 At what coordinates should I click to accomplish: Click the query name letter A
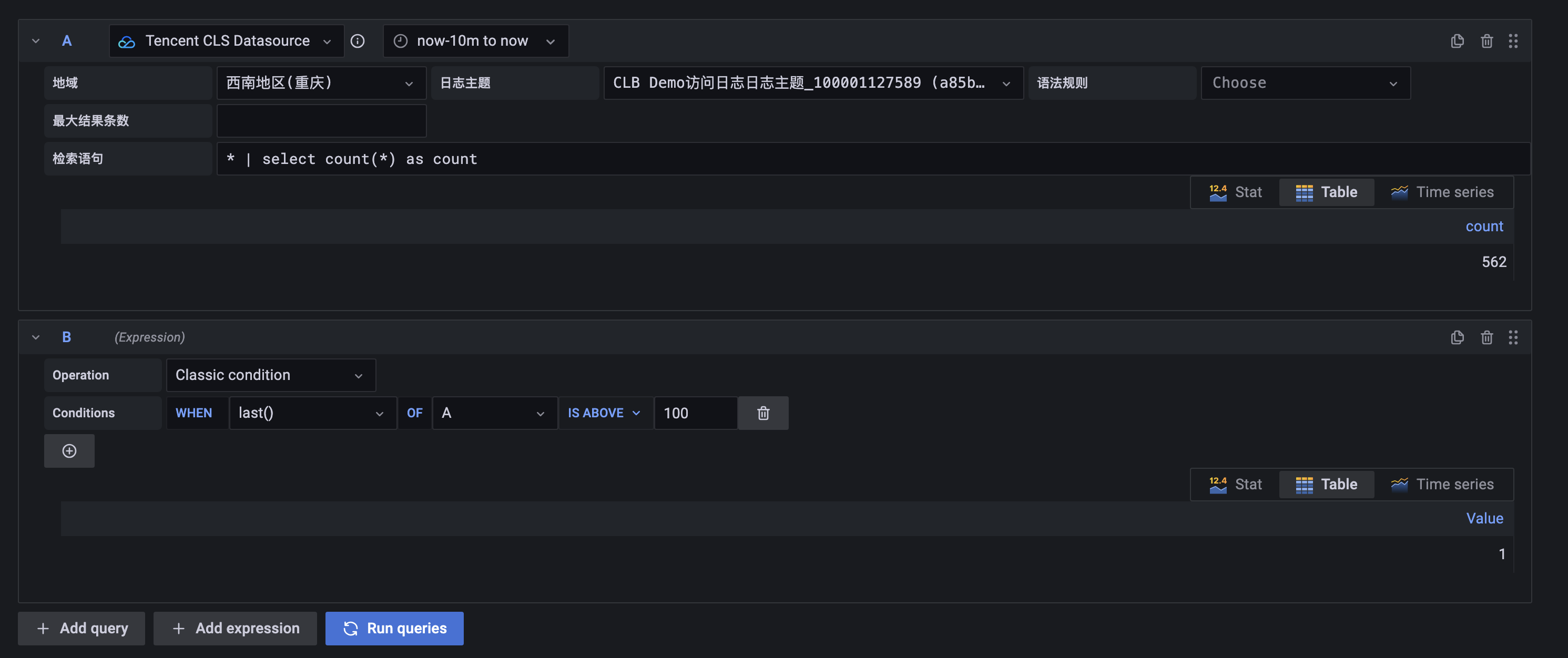[x=67, y=41]
